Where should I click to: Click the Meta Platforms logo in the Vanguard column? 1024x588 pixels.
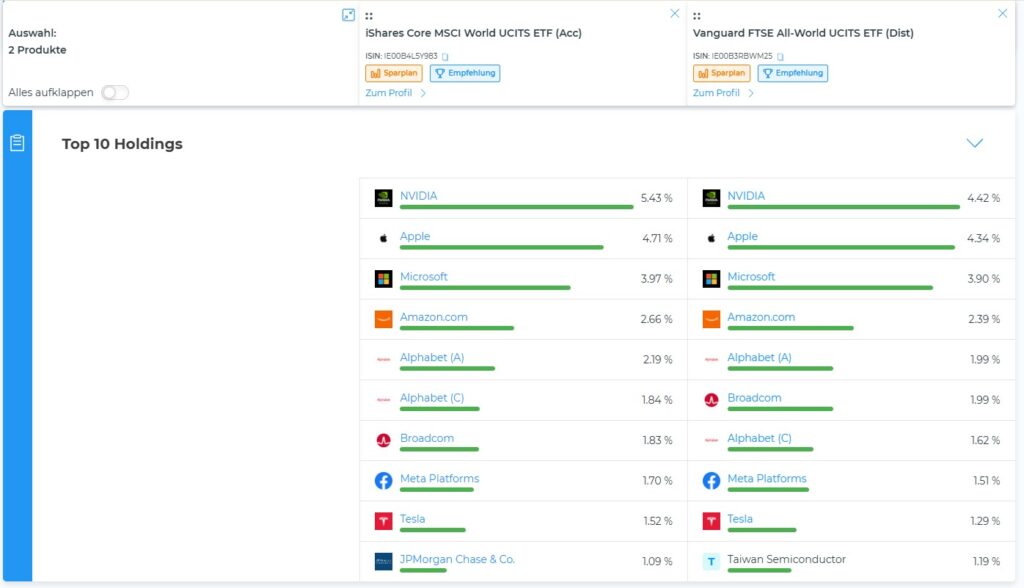(711, 481)
